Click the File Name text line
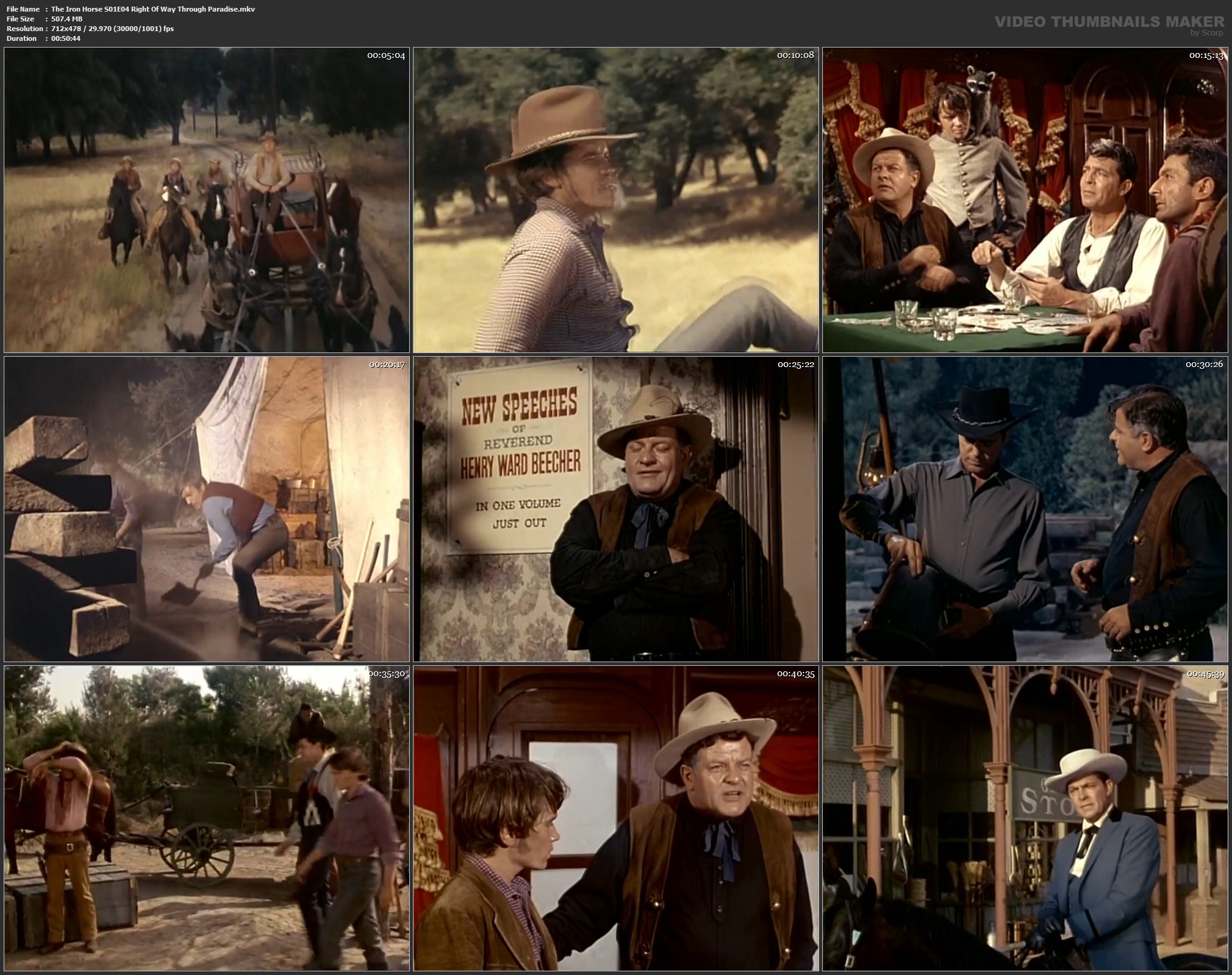The height and width of the screenshot is (975, 1232). coord(131,9)
